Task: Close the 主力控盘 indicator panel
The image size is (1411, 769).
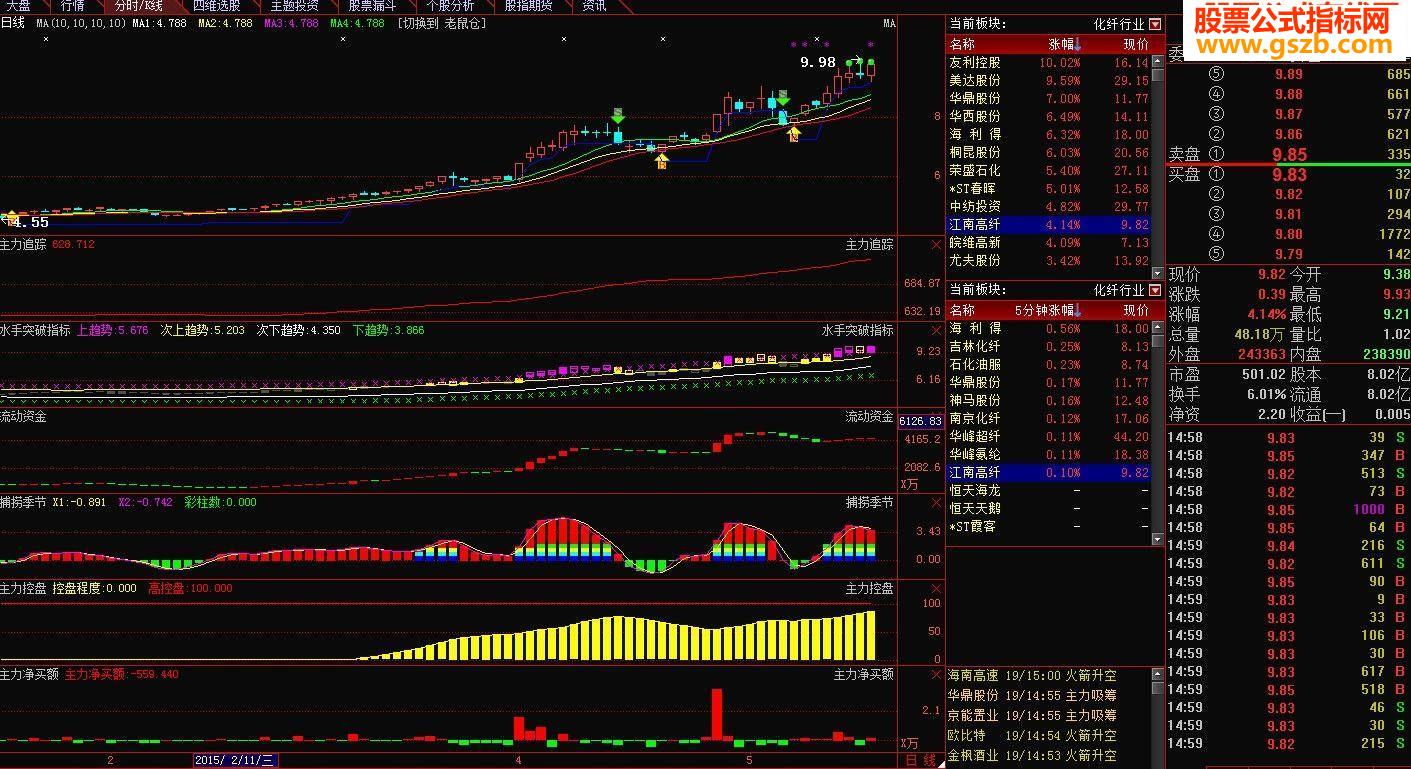Action: pyautogui.click(x=935, y=588)
